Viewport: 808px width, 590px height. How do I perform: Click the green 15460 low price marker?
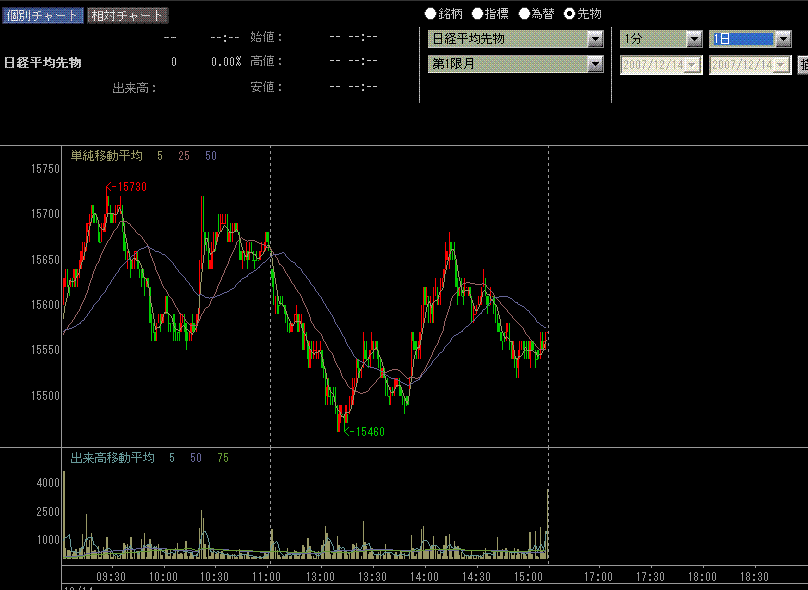[366, 432]
